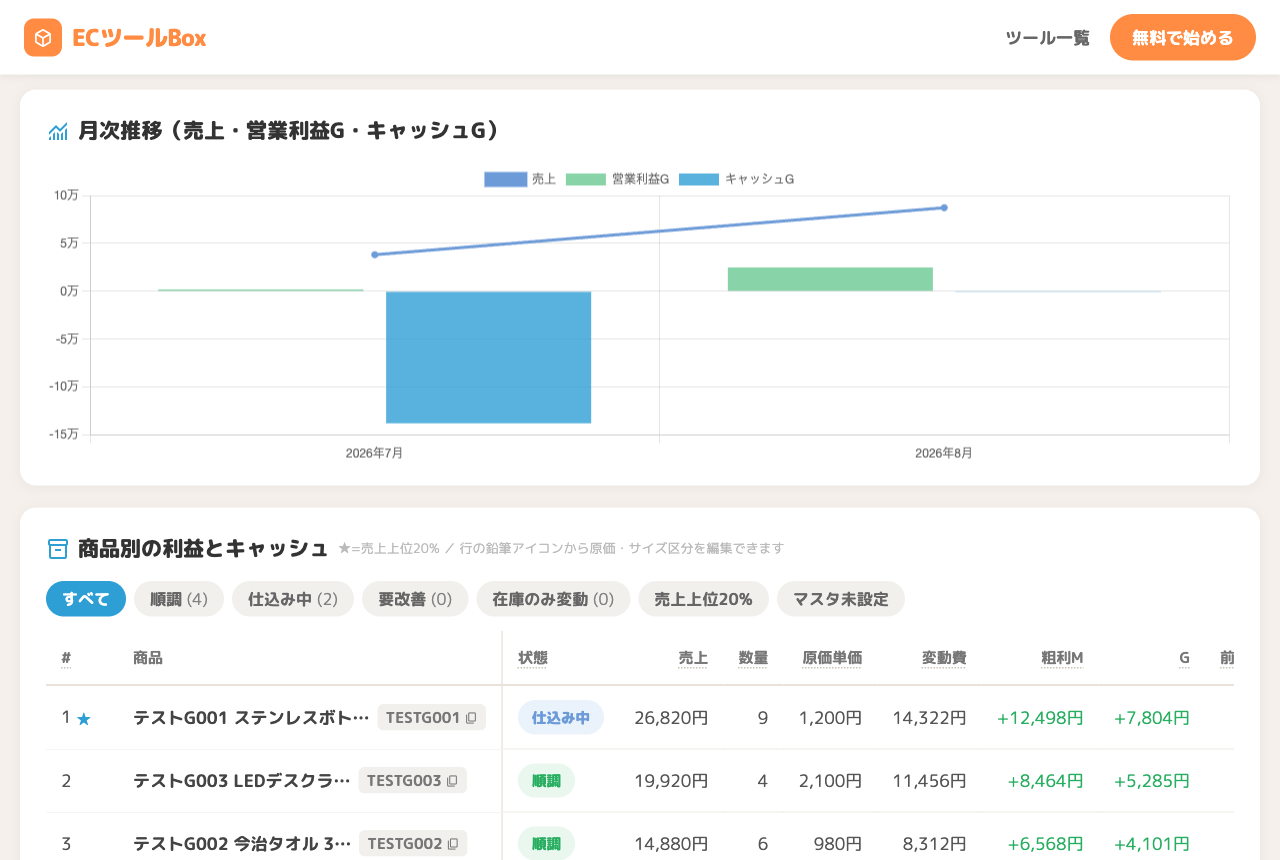Image resolution: width=1280 pixels, height=860 pixels.
Task: Click the 2026年7月 キャッシュG blue bar
Action: coord(489,357)
